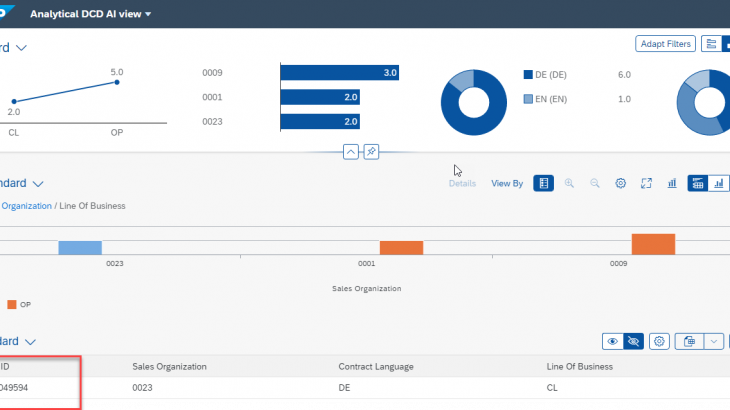The width and height of the screenshot is (730, 410).
Task: Click the View By button
Action: tap(507, 184)
